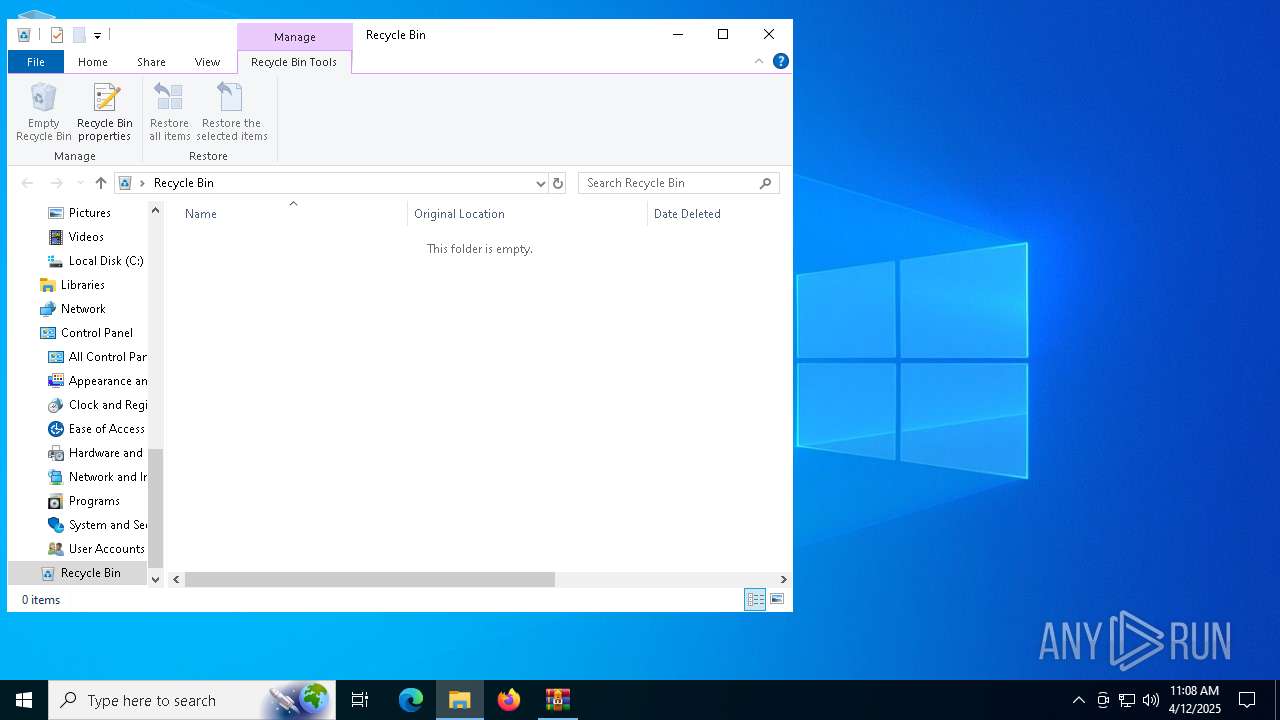Open WinRAR from taskbar

[x=557, y=700]
